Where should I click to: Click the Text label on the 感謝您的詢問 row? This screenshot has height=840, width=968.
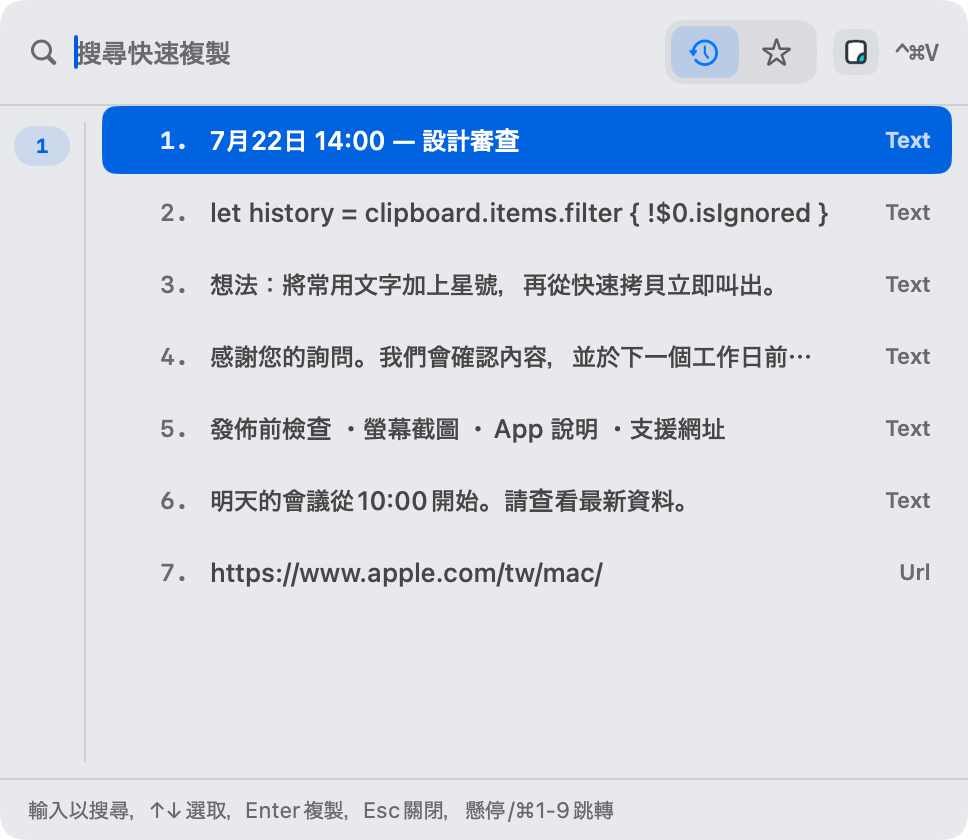click(x=908, y=357)
